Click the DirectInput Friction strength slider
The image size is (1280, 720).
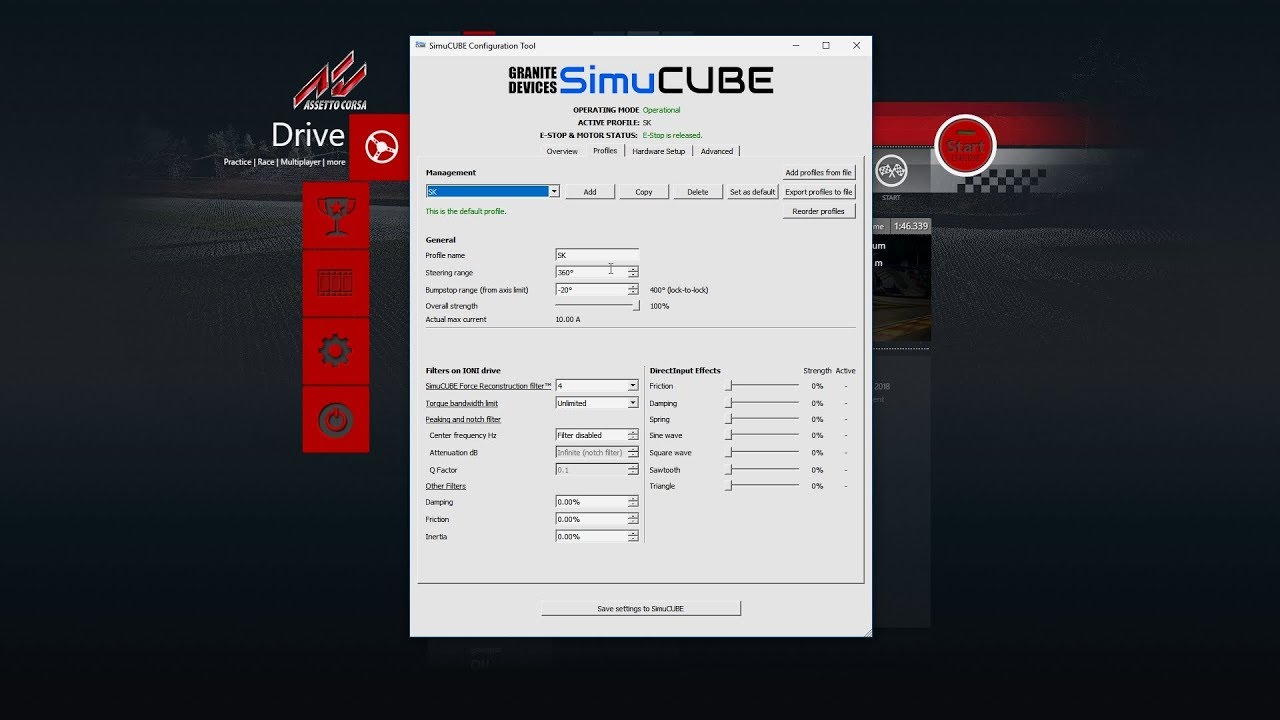point(763,385)
